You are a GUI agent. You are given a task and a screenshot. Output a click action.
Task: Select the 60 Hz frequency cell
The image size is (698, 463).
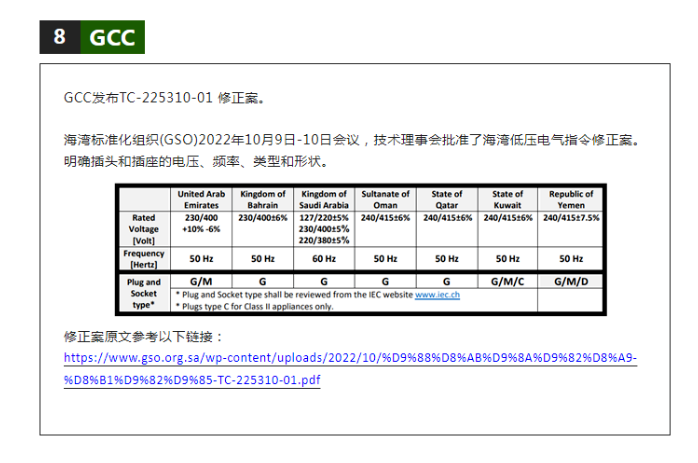point(324,258)
